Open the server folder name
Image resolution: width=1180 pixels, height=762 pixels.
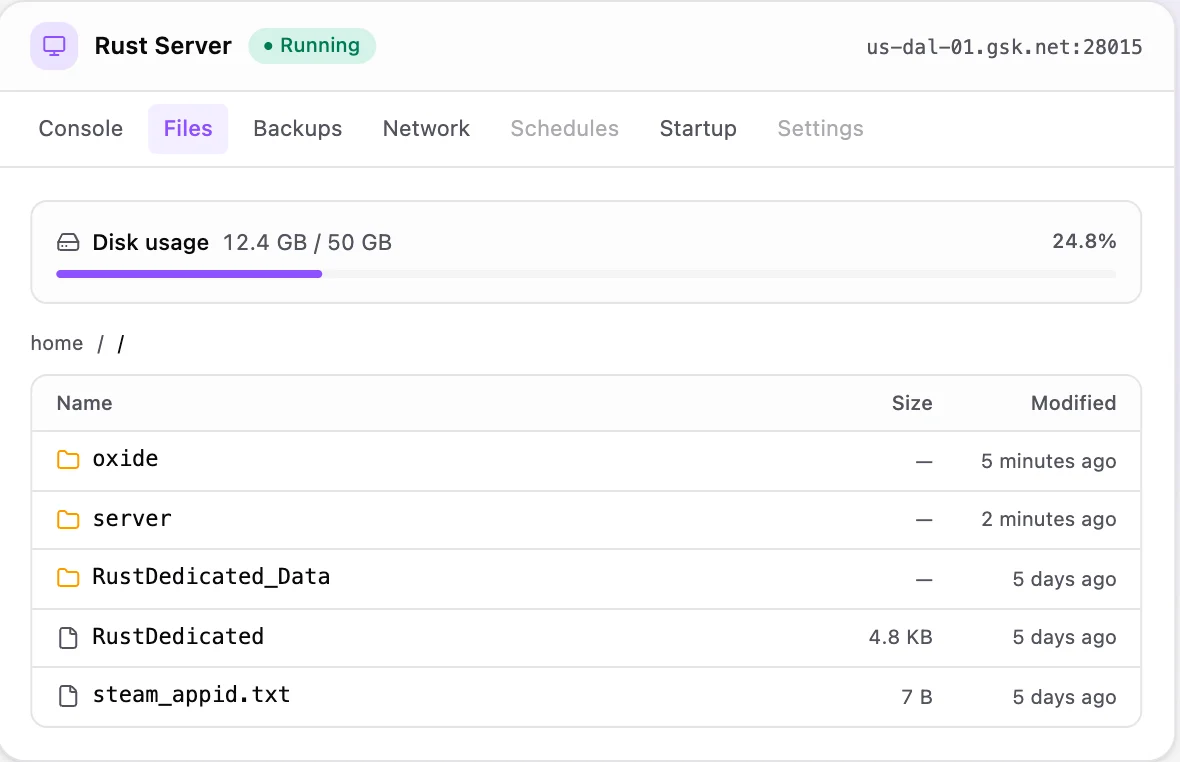[132, 519]
